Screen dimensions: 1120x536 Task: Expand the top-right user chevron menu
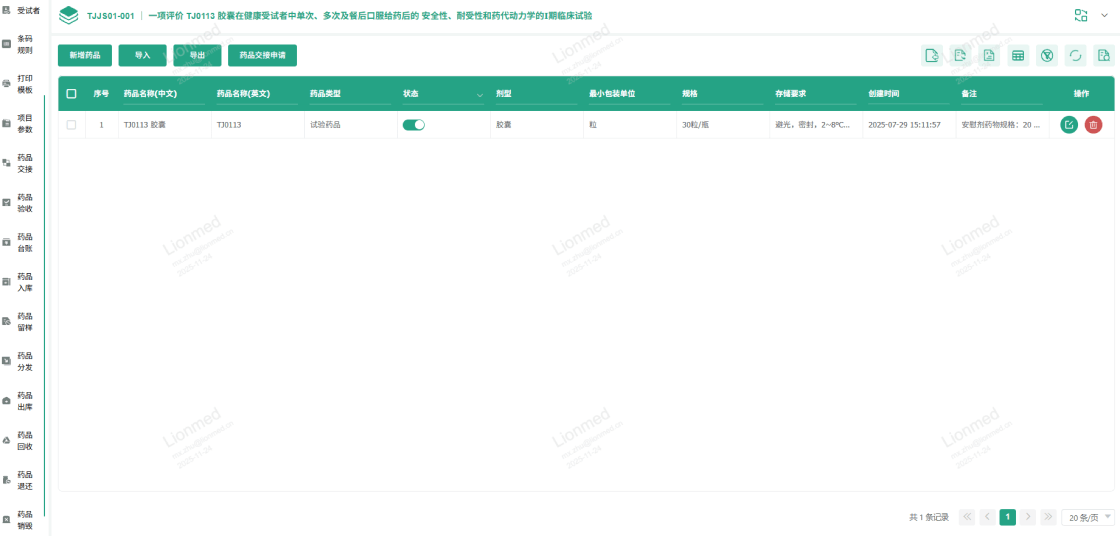(1104, 15)
